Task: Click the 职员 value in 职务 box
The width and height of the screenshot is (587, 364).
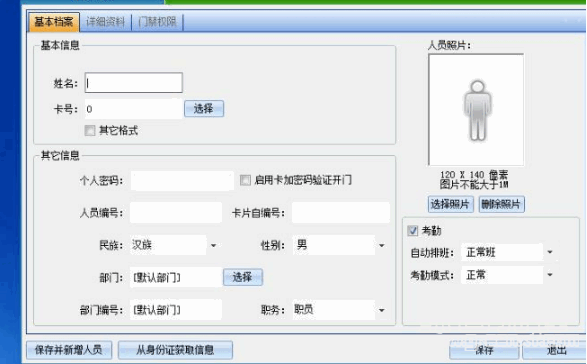Action: pos(304,309)
